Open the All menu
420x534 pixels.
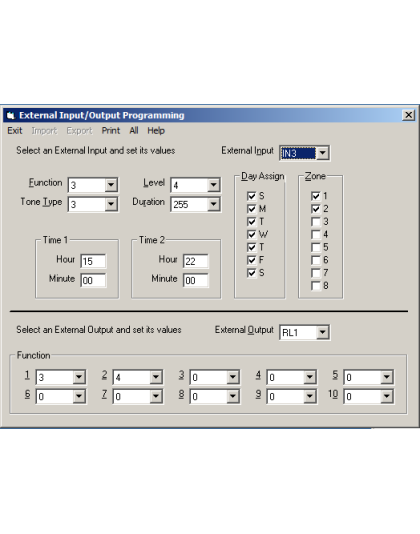134,130
